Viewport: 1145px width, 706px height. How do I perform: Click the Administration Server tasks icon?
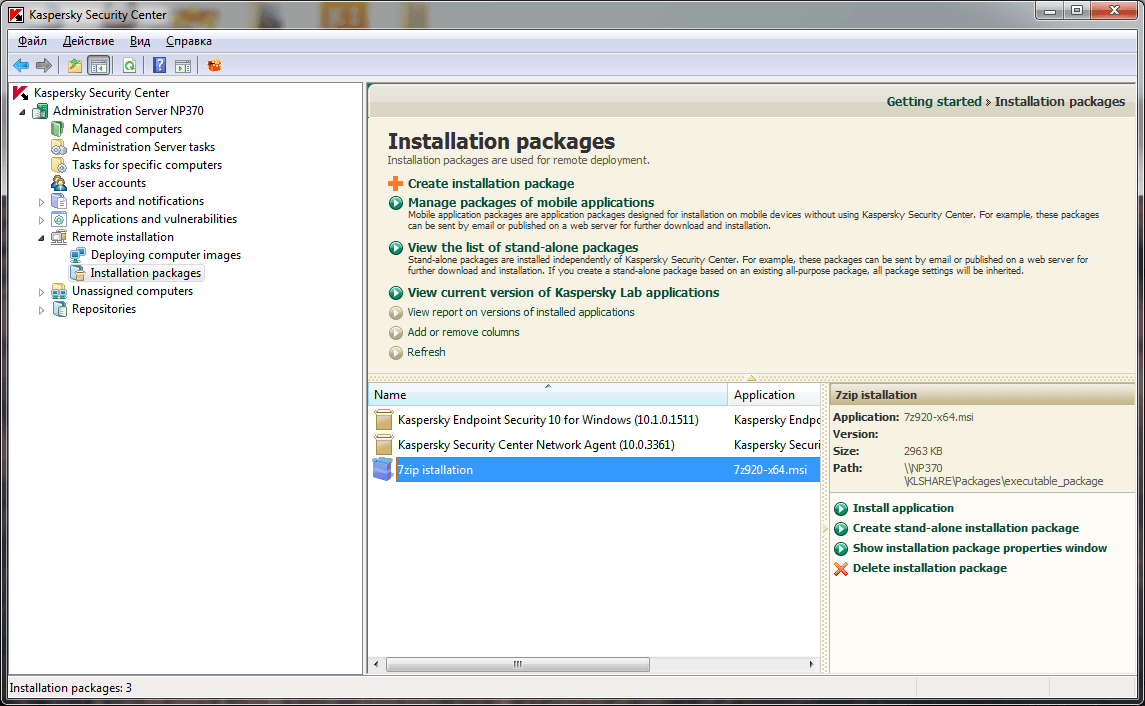58,147
